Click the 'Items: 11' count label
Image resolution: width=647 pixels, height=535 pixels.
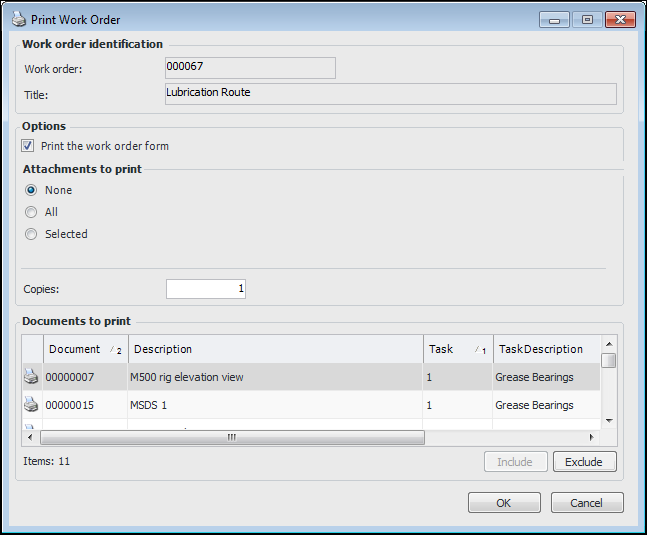pos(47,461)
